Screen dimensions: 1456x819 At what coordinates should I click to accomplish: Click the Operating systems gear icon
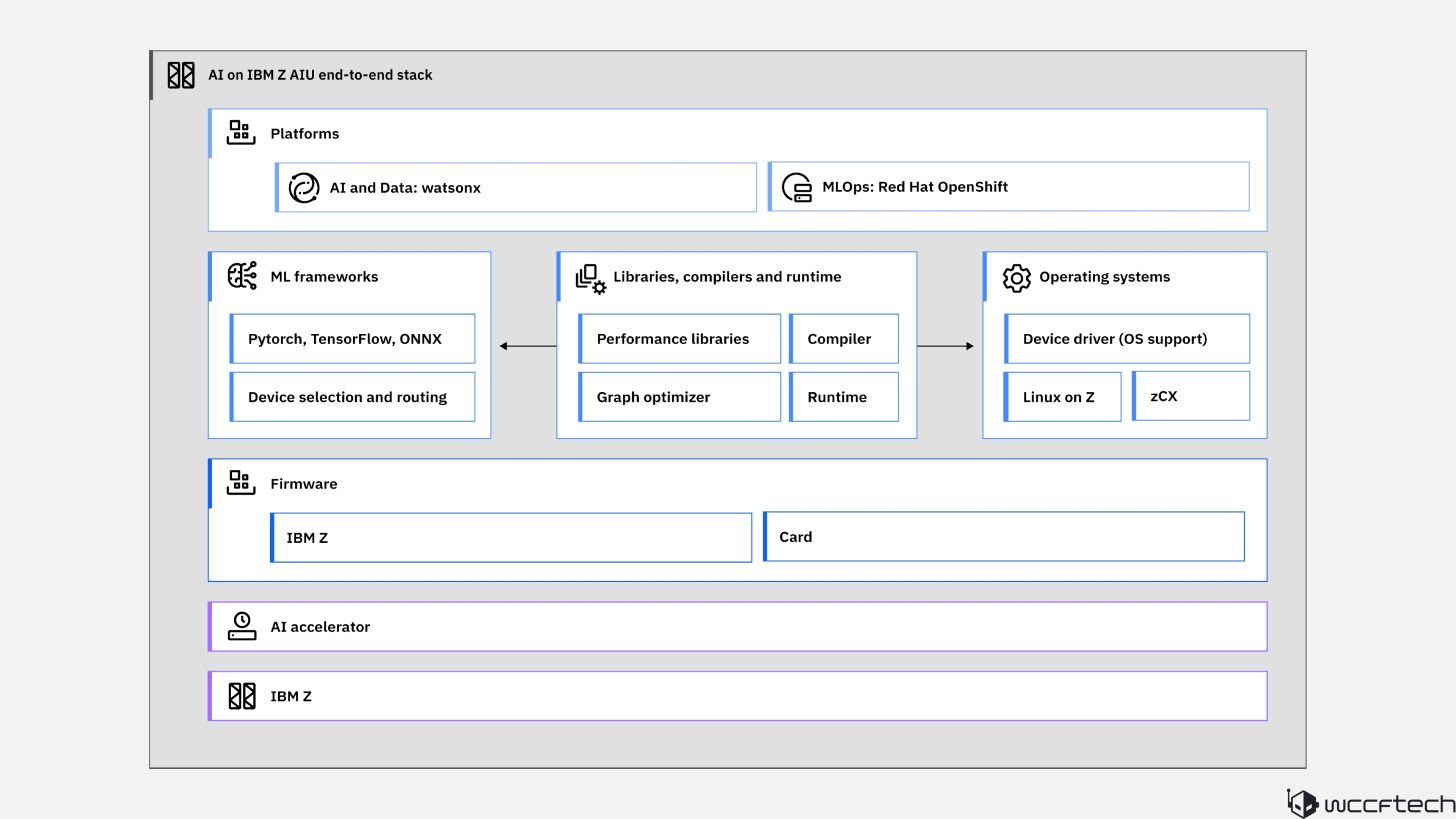(x=1016, y=277)
